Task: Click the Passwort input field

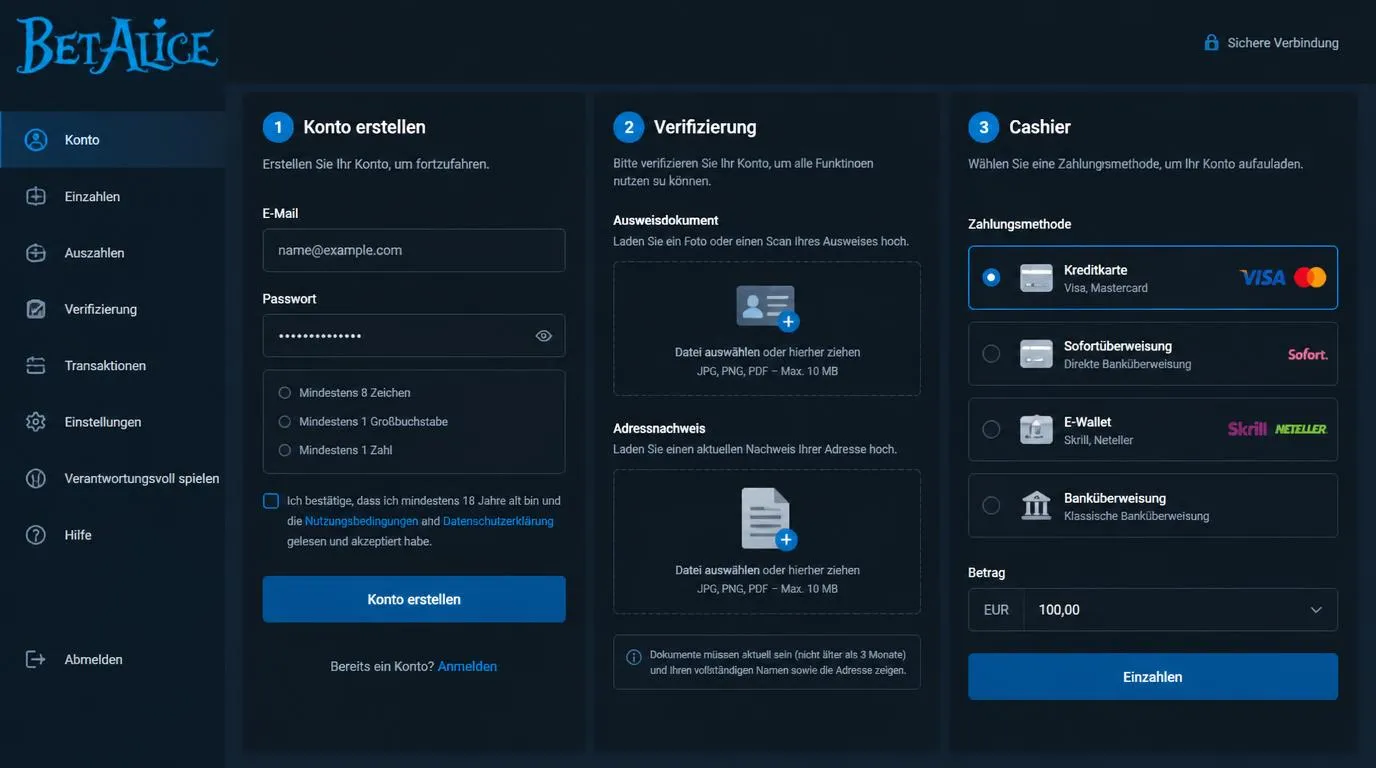Action: 414,336
